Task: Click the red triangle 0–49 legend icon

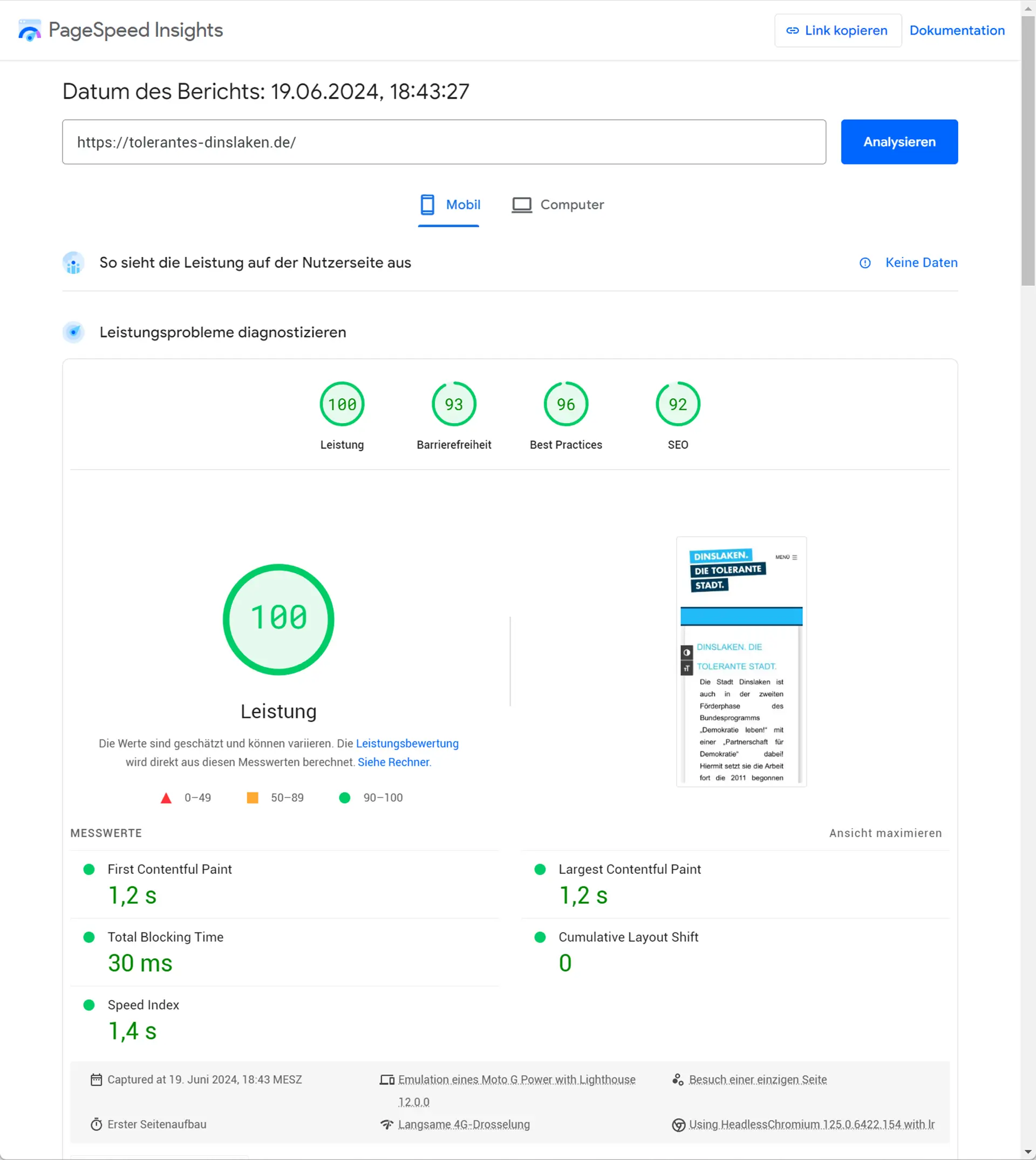Action: point(166,798)
